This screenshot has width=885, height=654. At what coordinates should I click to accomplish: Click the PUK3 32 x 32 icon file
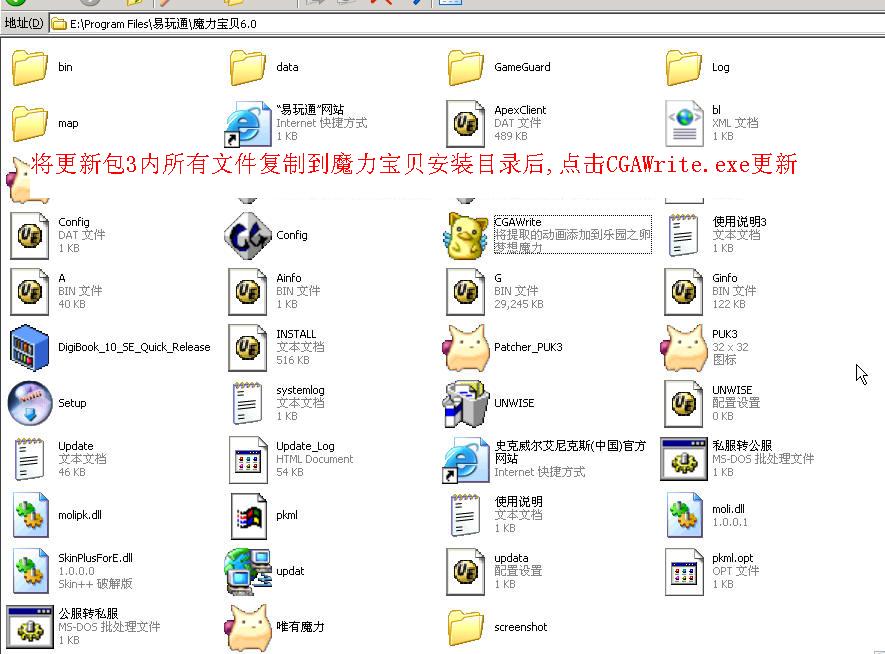684,347
